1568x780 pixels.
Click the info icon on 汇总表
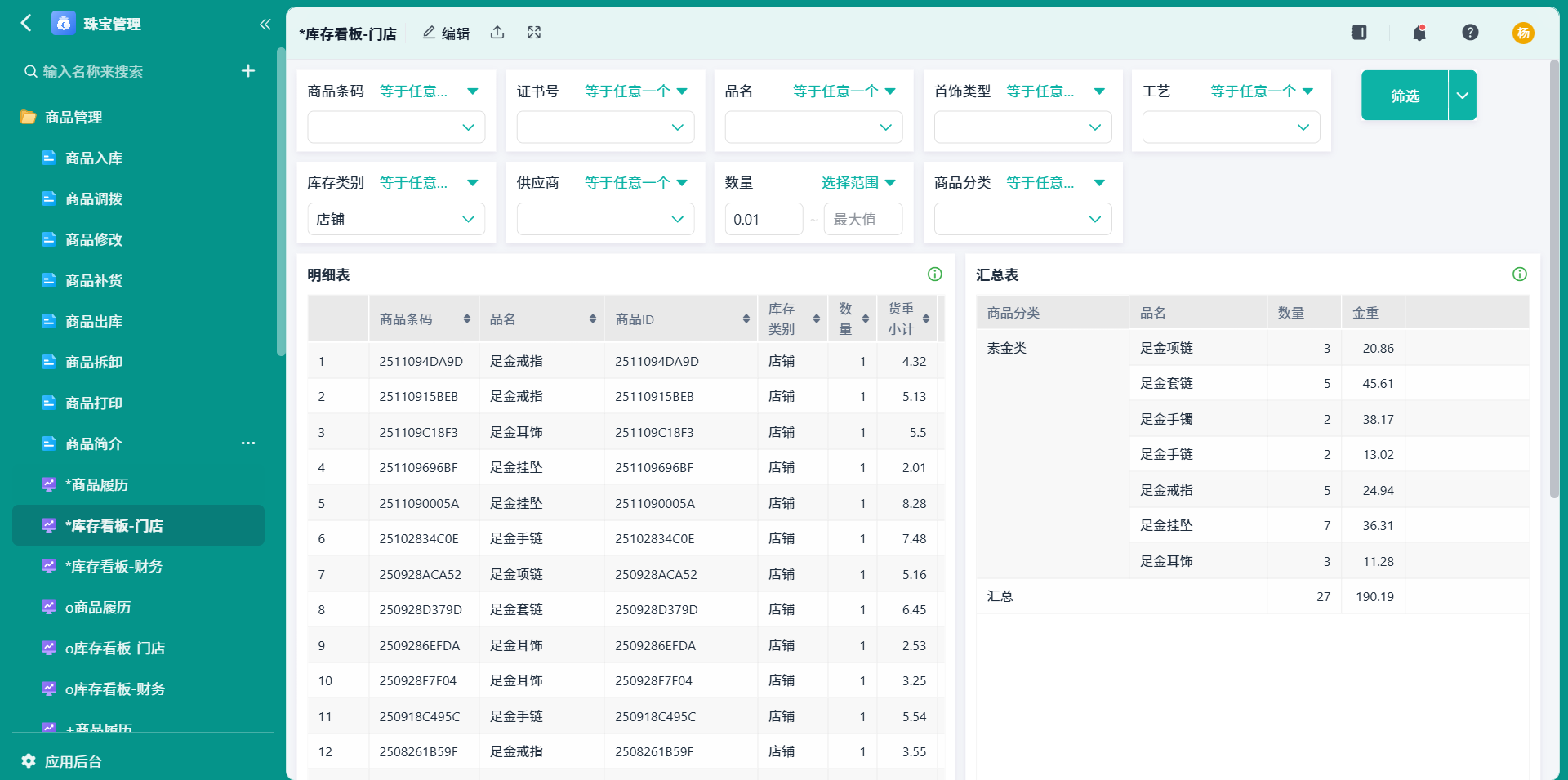point(1520,274)
